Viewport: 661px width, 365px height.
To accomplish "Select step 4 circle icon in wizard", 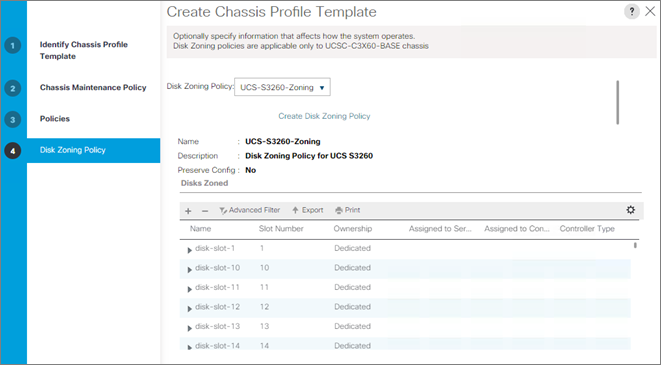I will (x=13, y=150).
